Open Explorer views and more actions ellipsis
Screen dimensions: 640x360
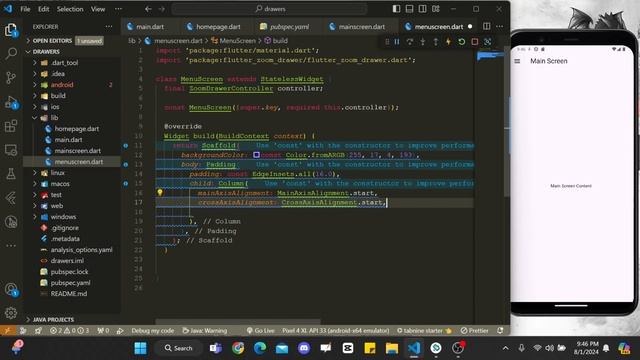pyautogui.click(x=109, y=27)
